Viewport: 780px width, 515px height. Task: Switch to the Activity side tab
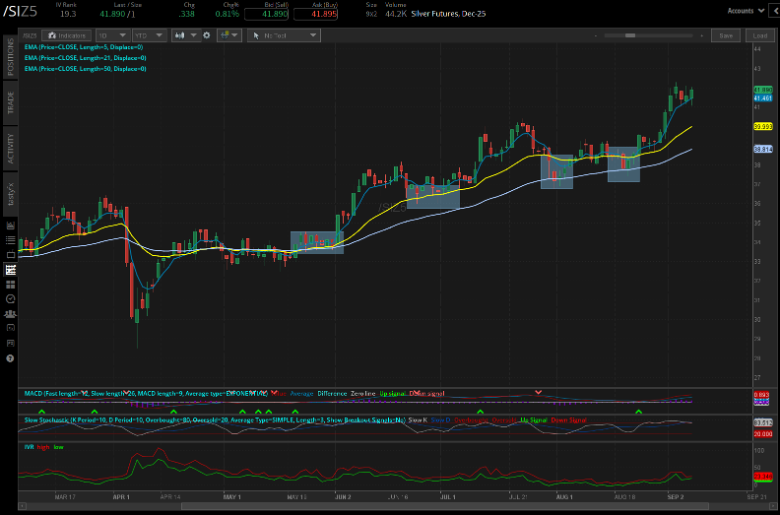[x=10, y=146]
